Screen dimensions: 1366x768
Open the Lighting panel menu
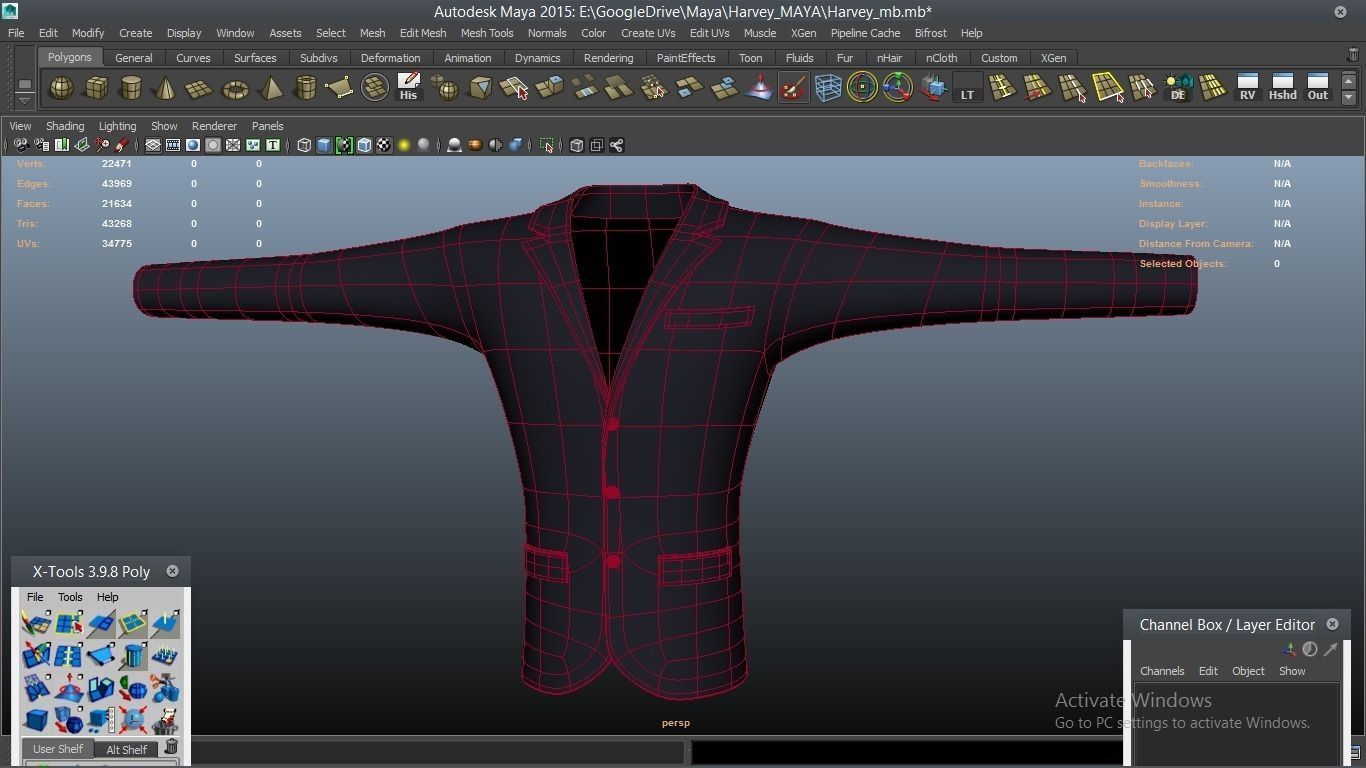[117, 126]
